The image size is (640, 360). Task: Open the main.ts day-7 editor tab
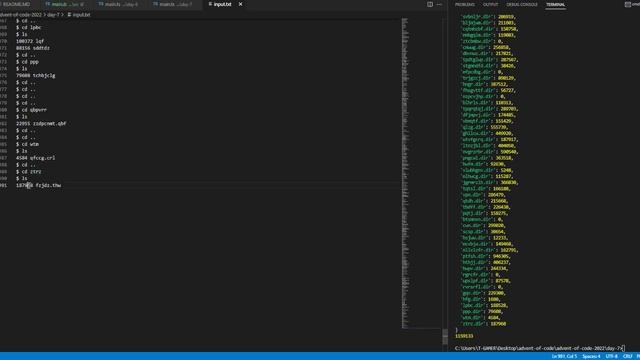pyautogui.click(x=174, y=4)
